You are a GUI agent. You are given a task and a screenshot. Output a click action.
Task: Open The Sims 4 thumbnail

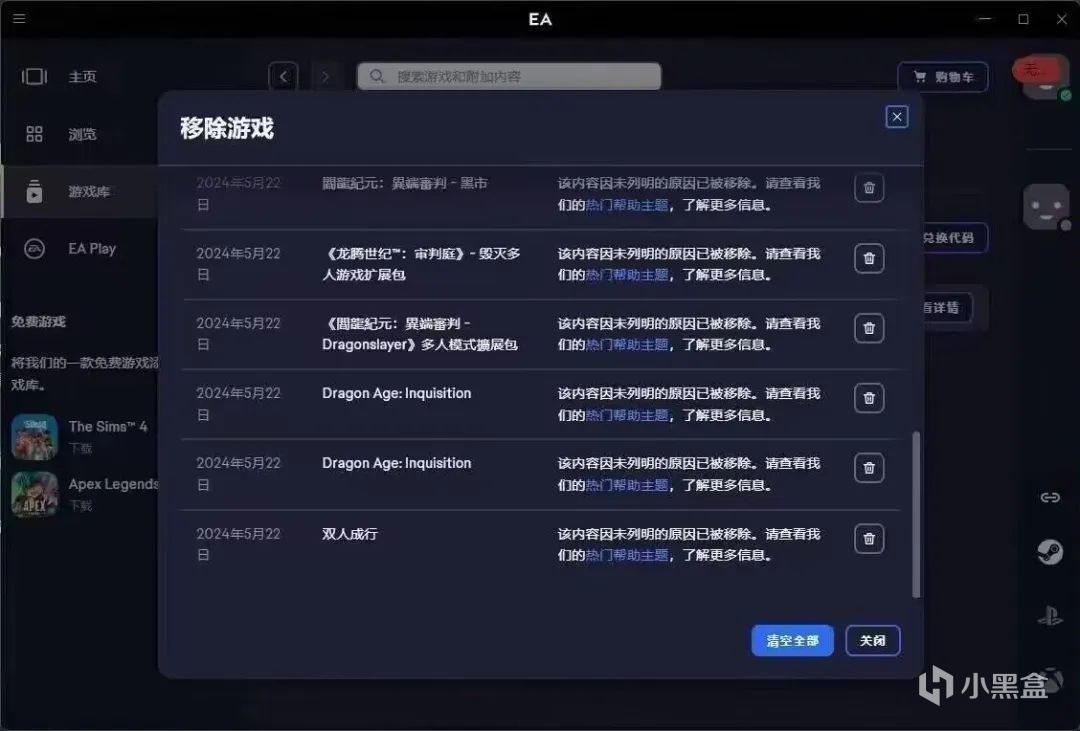[x=34, y=437]
